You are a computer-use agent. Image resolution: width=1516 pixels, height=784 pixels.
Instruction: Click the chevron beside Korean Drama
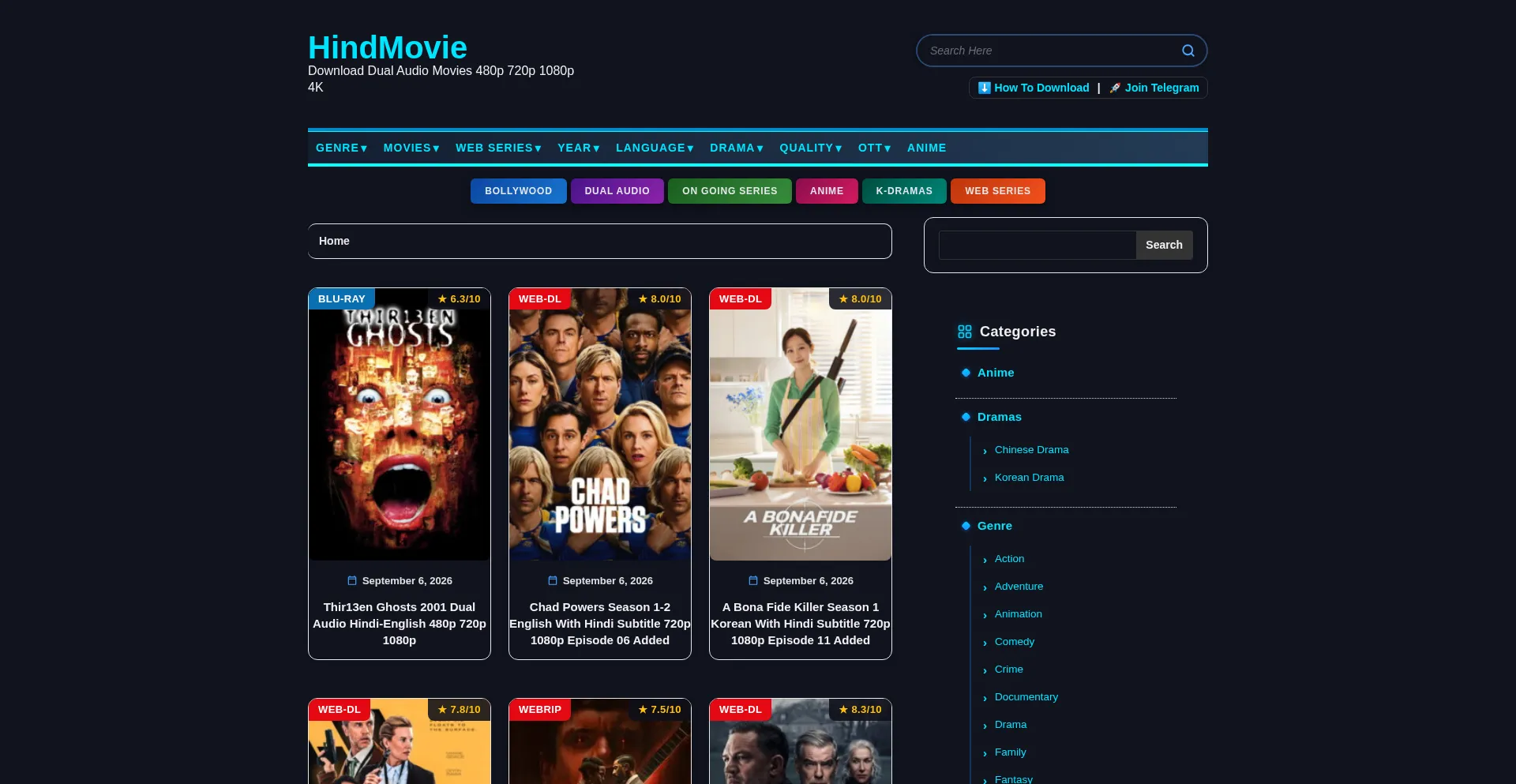point(985,478)
